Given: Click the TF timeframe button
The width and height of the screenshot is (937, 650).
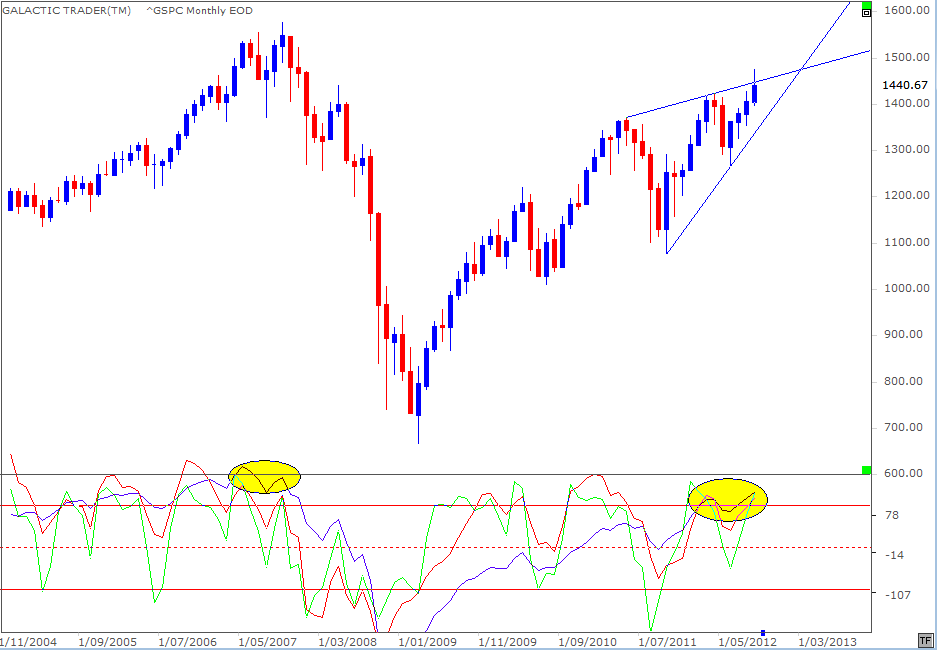Looking at the screenshot, I should [925, 640].
